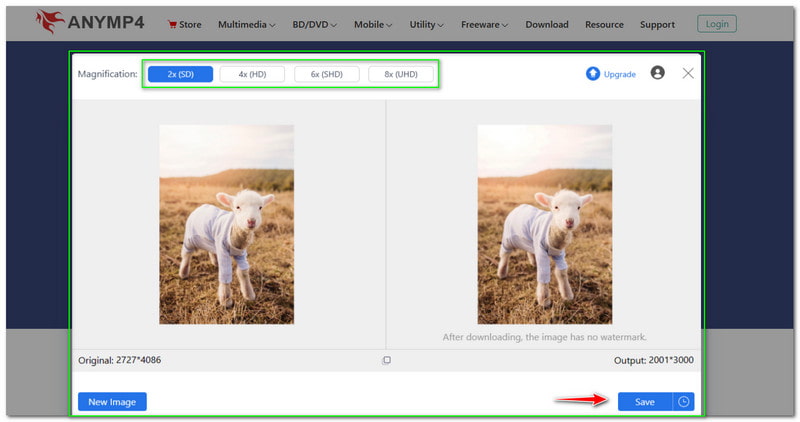The width and height of the screenshot is (800, 422).
Task: Open the Mobile dropdown menu
Action: tap(375, 24)
